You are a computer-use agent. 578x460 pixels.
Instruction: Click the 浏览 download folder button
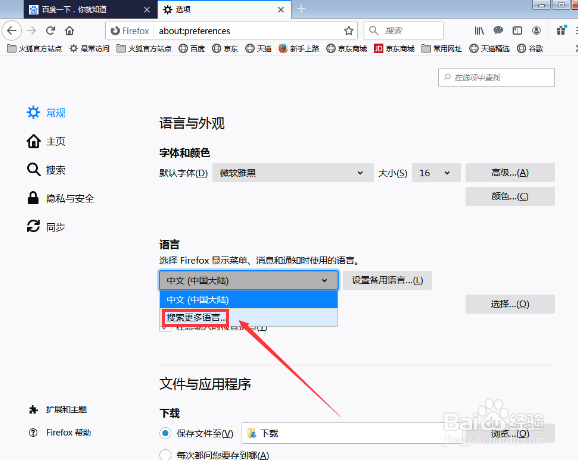(510, 433)
